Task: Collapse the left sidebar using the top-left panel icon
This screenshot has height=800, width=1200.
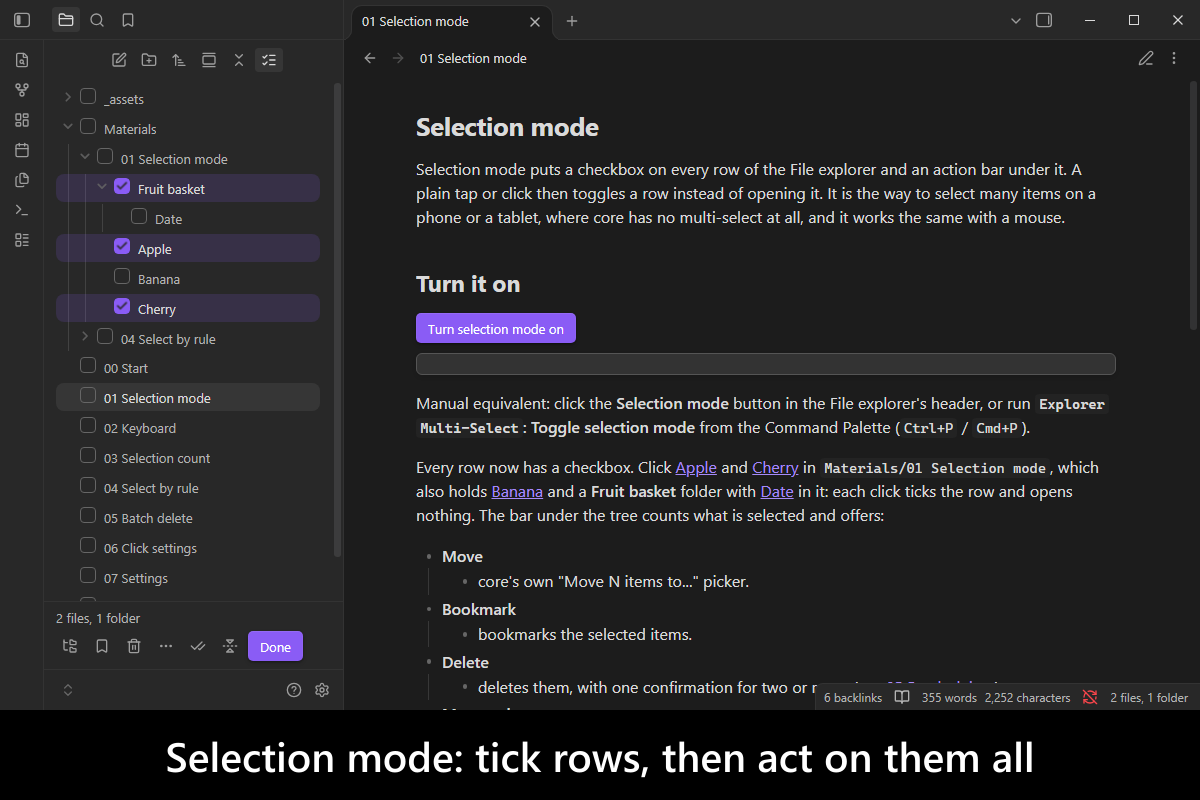Action: [x=22, y=20]
